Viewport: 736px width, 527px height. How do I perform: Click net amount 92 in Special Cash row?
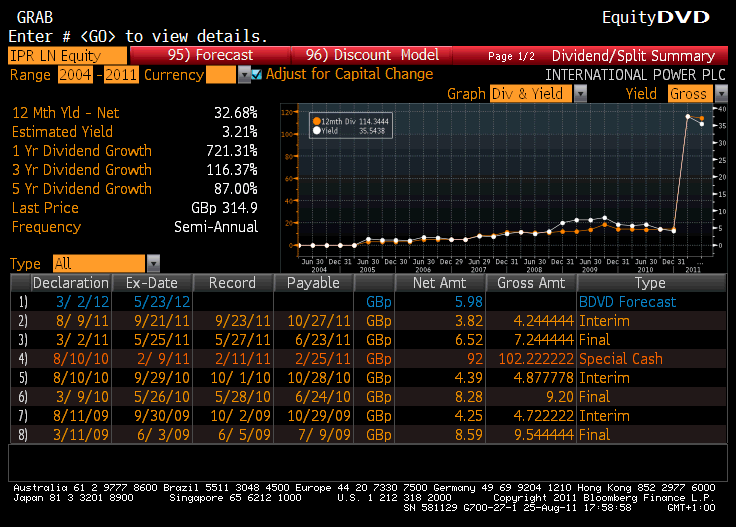click(x=475, y=359)
